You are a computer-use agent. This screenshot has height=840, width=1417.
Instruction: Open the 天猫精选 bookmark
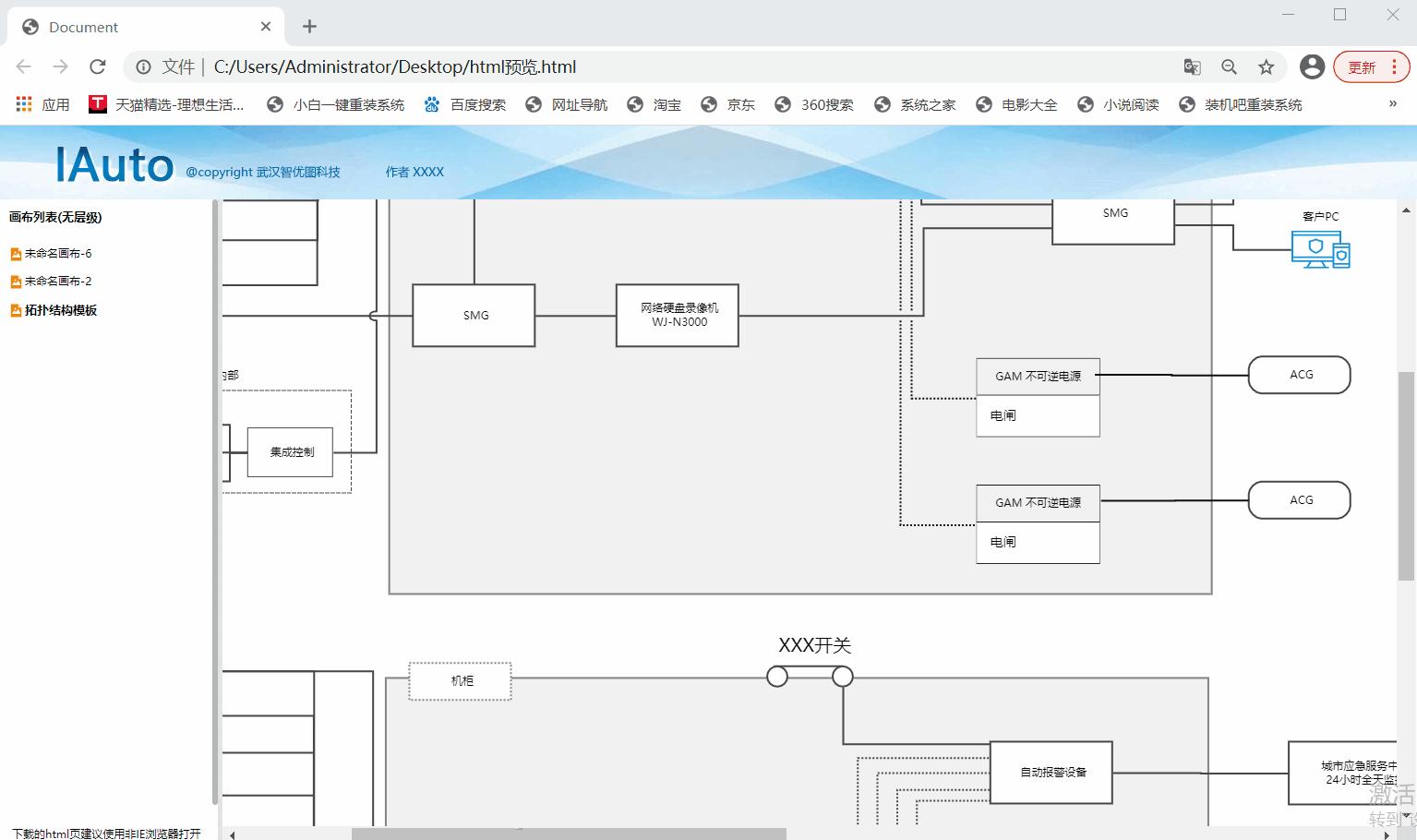pyautogui.click(x=167, y=104)
